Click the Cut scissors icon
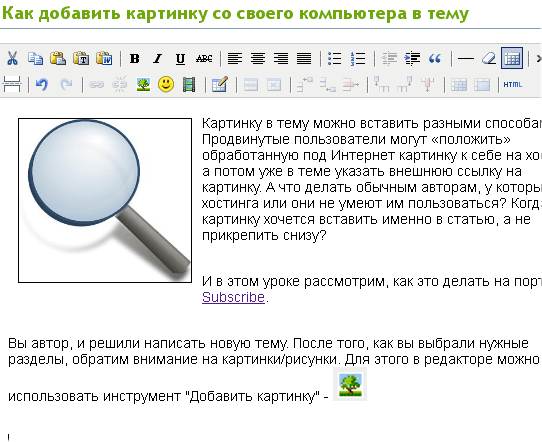This screenshot has width=542, height=442. click(12, 58)
